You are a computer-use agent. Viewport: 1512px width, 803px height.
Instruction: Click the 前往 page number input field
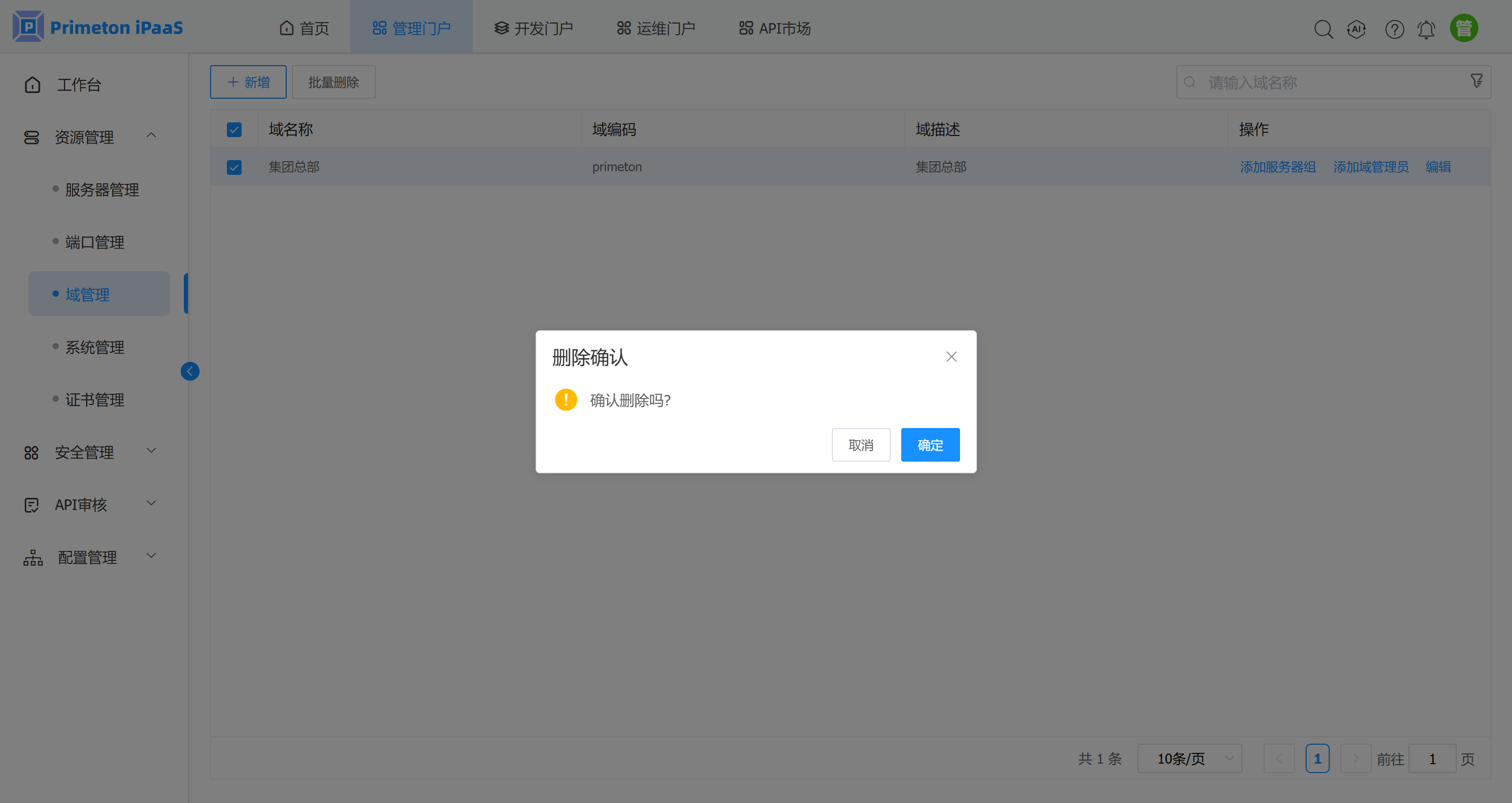[1432, 758]
